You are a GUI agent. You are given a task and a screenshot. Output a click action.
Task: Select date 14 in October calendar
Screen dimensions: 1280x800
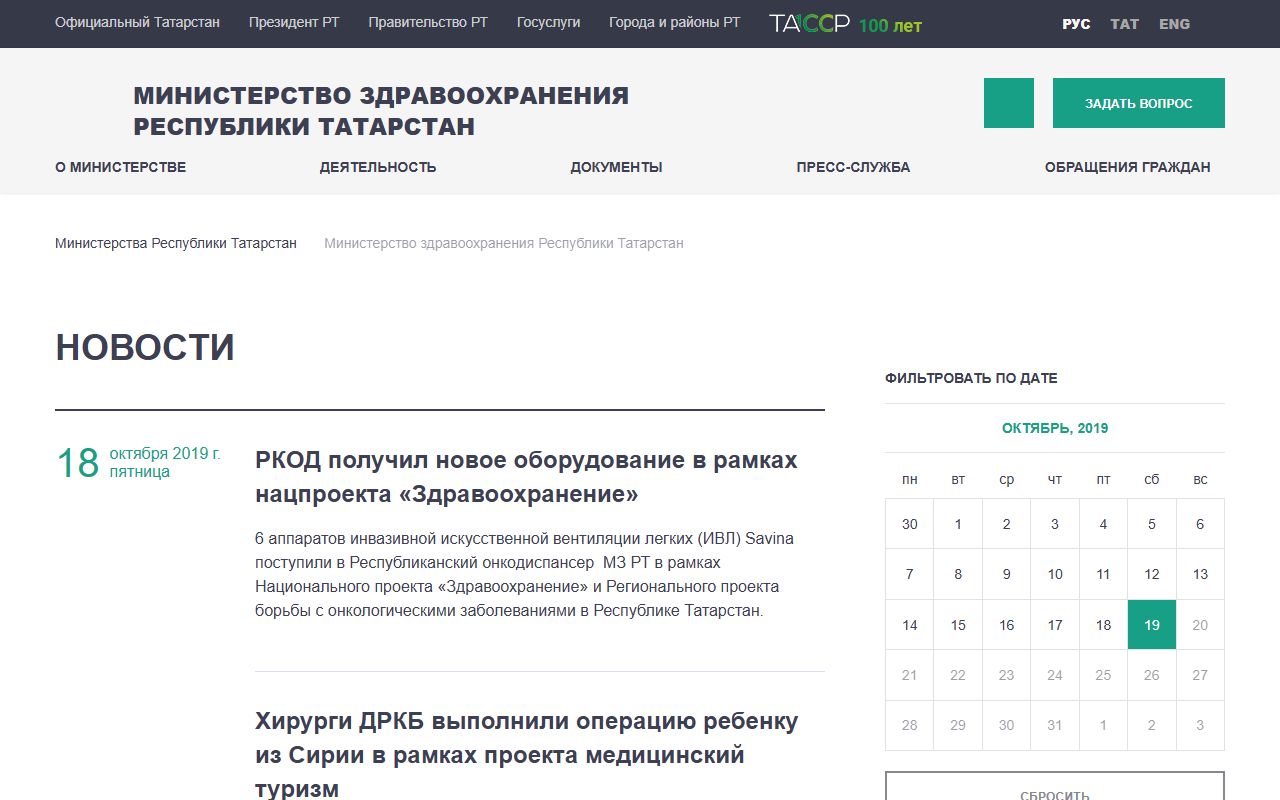pos(909,625)
